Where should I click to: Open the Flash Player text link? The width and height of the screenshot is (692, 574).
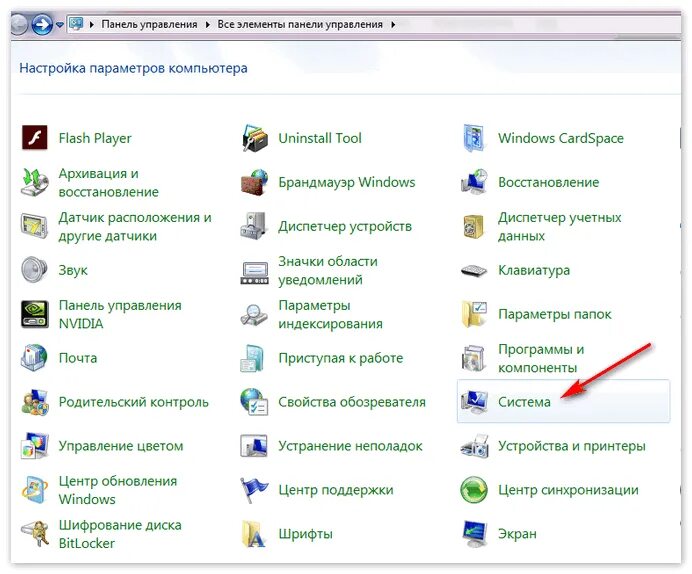coord(95,139)
